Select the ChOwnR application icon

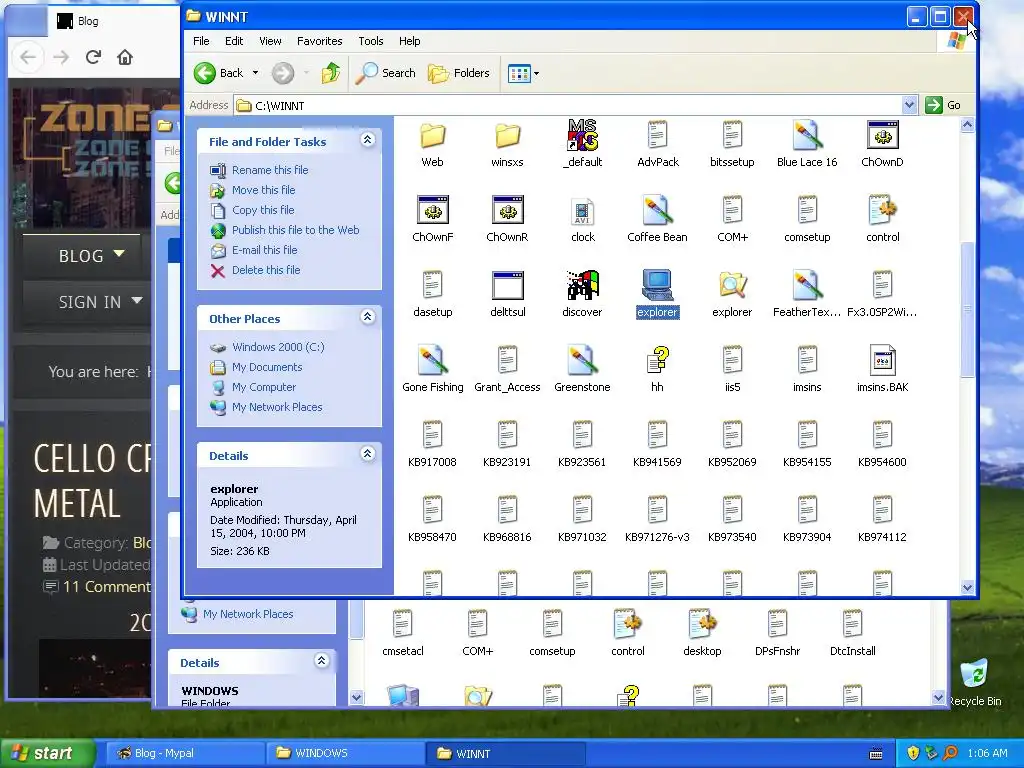tap(507, 219)
